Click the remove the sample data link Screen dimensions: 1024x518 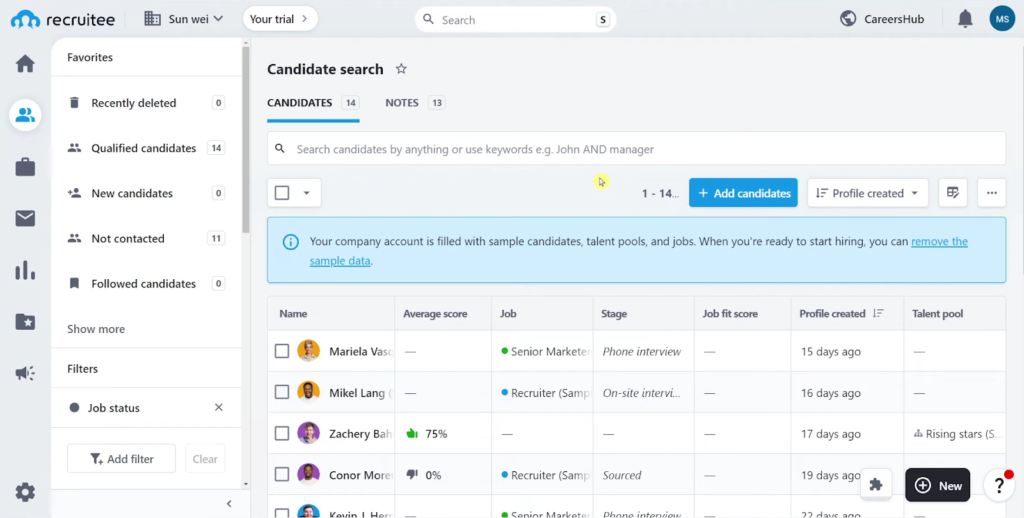[939, 241]
